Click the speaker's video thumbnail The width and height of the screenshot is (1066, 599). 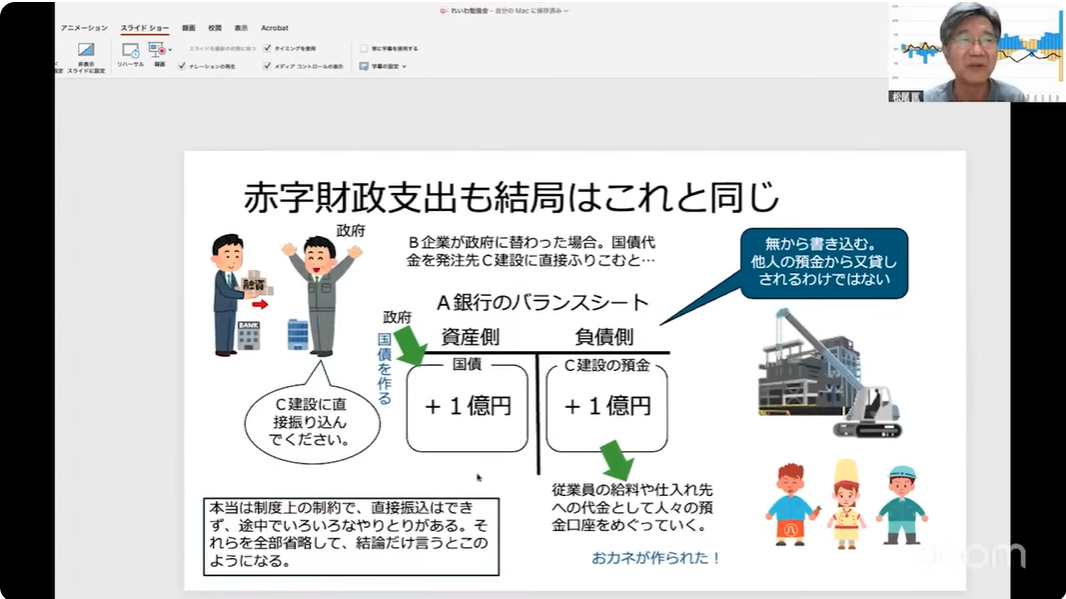coord(975,52)
